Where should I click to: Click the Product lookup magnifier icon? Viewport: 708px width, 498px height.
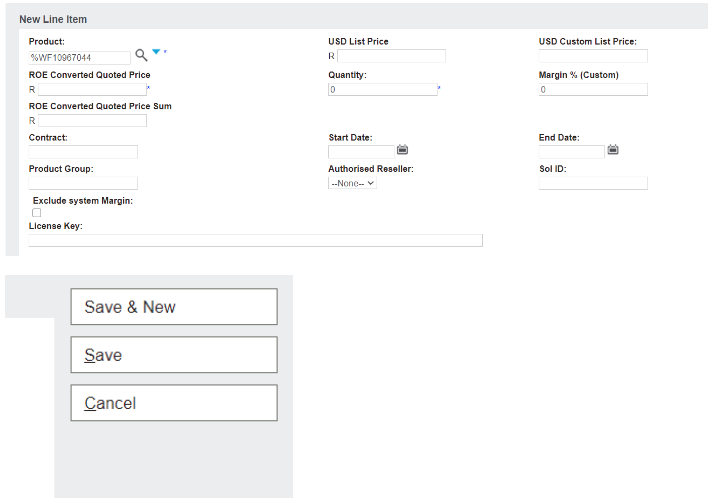(141, 56)
